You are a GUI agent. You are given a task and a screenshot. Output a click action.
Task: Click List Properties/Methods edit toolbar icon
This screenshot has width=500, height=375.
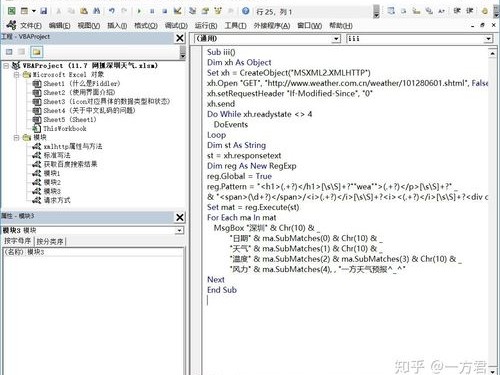[391, 11]
